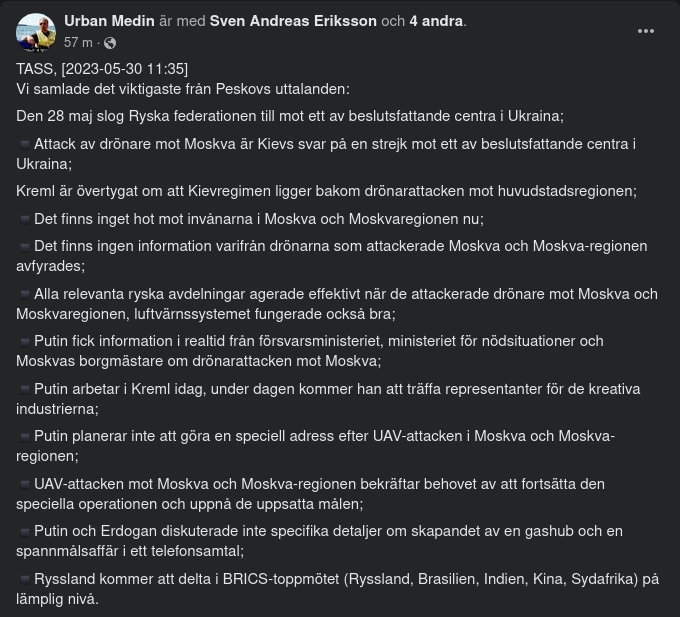
Task: Click the bullet icon before "Alla relevanta ryska"
Action: point(24,294)
